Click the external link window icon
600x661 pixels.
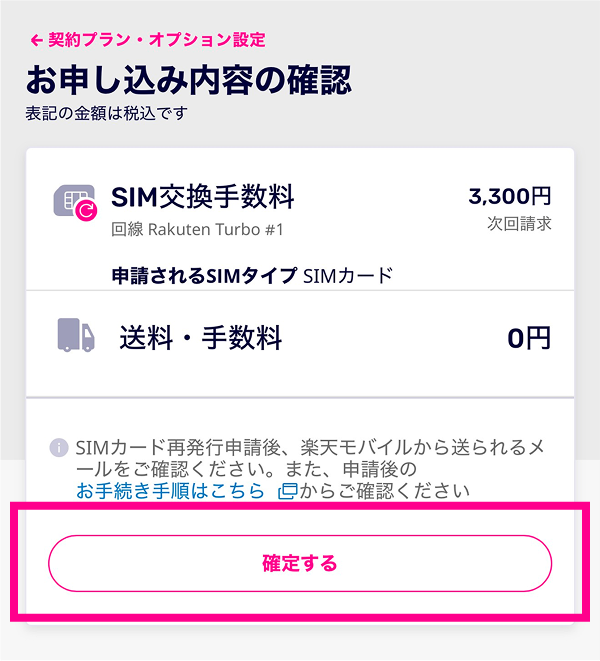point(287,491)
